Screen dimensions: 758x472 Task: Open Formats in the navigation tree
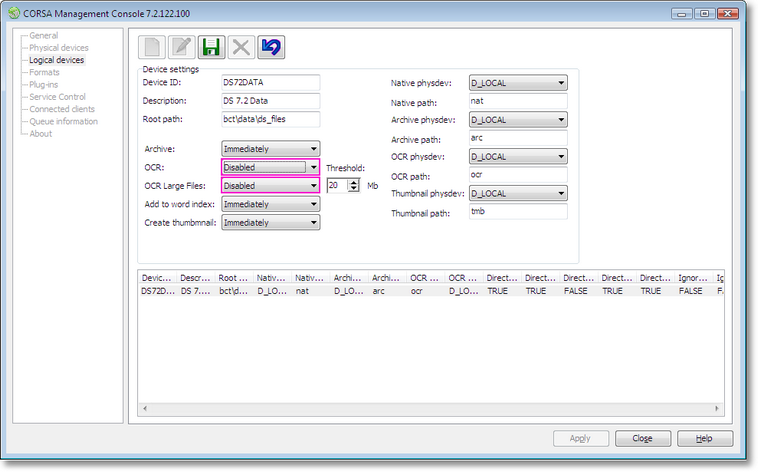coord(44,72)
